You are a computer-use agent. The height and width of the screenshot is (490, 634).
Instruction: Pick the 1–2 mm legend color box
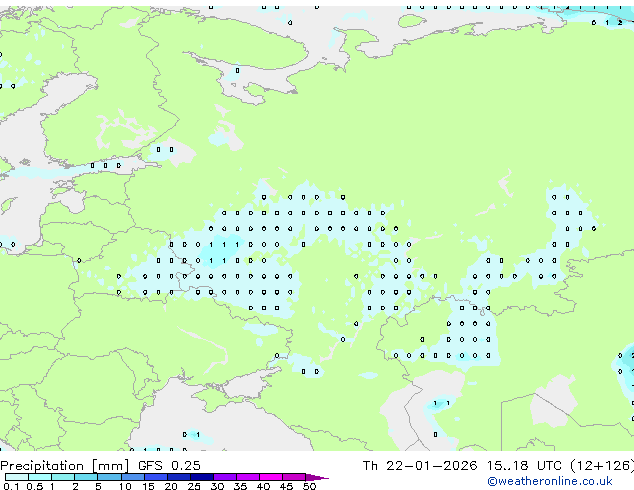(x=63, y=477)
